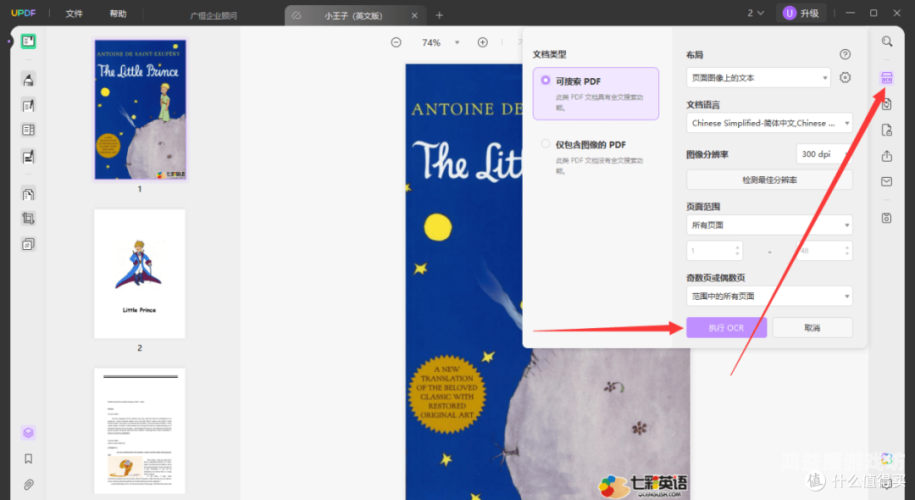
Task: Click the layout settings gear icon
Action: point(845,78)
